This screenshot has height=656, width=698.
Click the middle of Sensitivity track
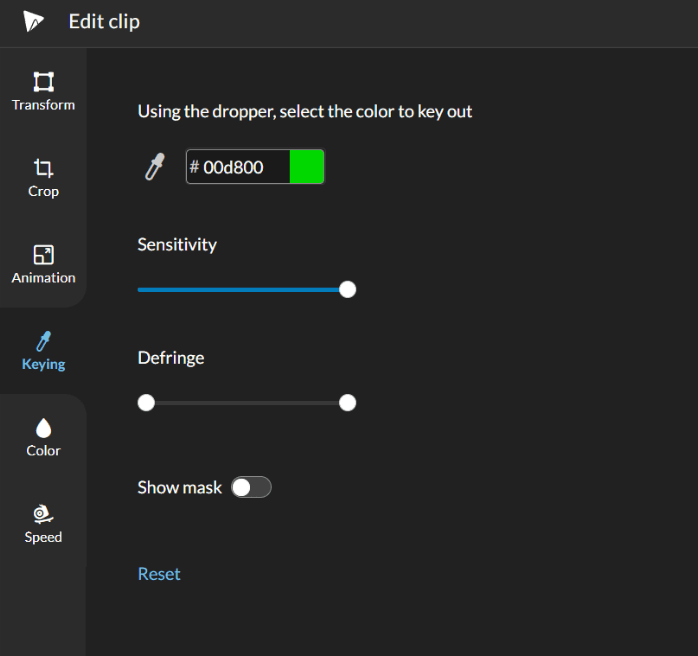pyautogui.click(x=242, y=289)
